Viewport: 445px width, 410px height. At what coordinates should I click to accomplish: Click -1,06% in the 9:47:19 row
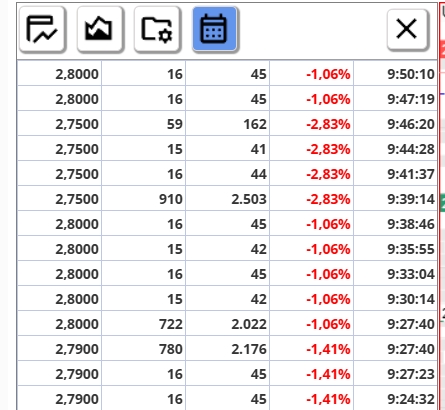[x=328, y=99]
